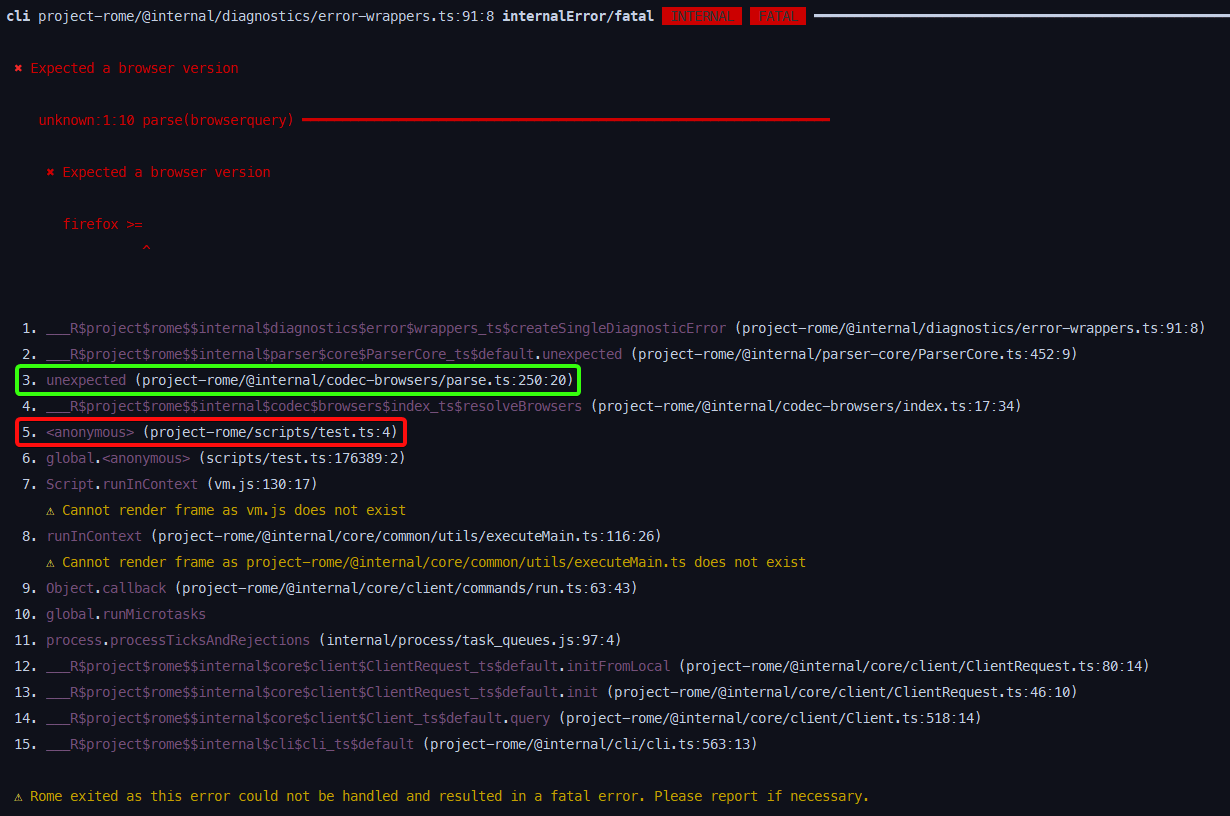The image size is (1230, 816).
Task: Click the "cli" label in the header
Action: (18, 16)
